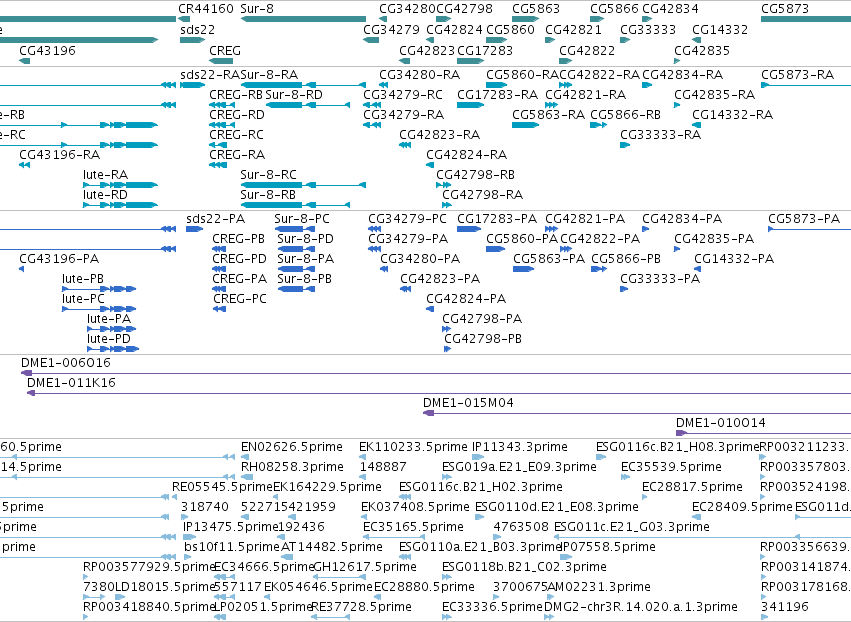Click the CR44160 gene label
Viewport: 851px width, 622px height.
[x=206, y=9]
